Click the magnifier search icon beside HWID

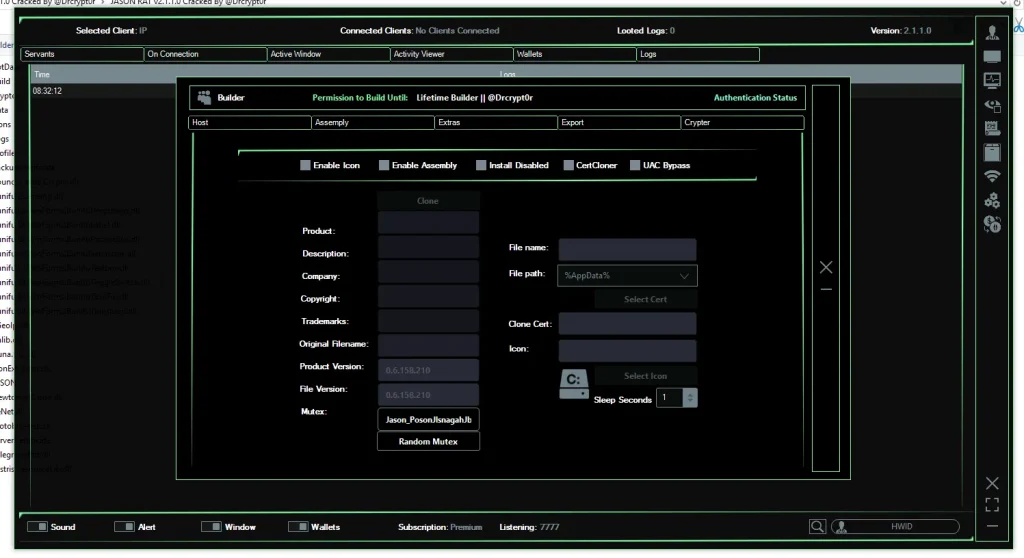point(817,527)
